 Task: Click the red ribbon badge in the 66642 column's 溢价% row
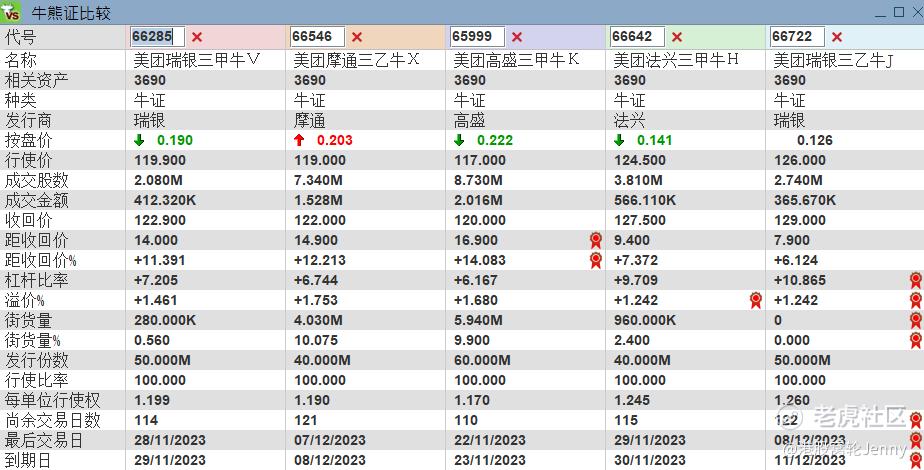pyautogui.click(x=755, y=300)
